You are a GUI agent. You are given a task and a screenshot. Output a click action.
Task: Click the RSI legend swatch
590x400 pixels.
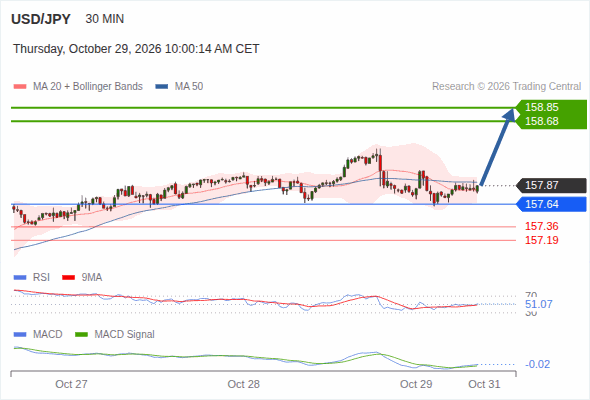tap(20, 278)
